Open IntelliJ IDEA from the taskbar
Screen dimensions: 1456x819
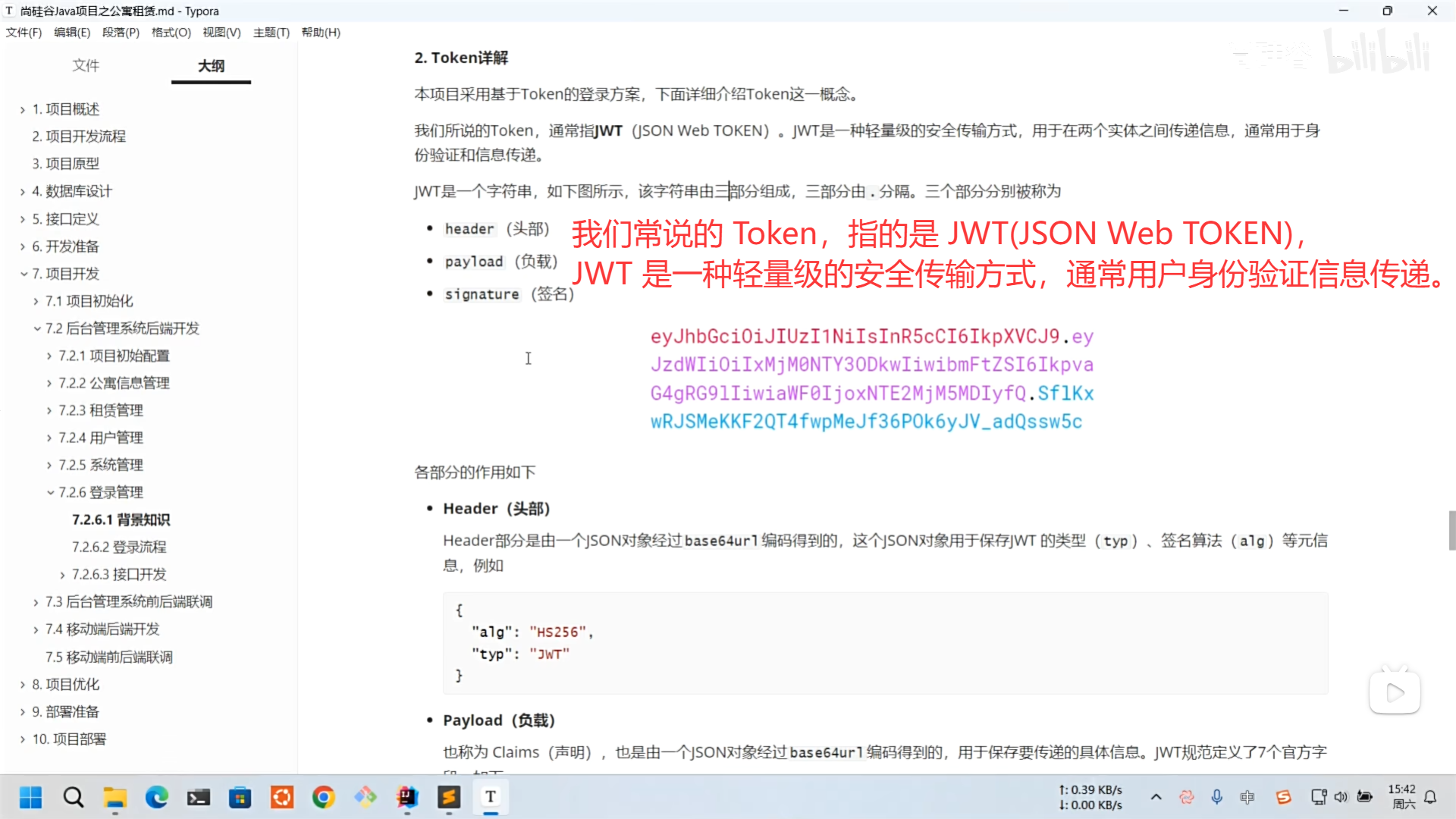point(407,797)
